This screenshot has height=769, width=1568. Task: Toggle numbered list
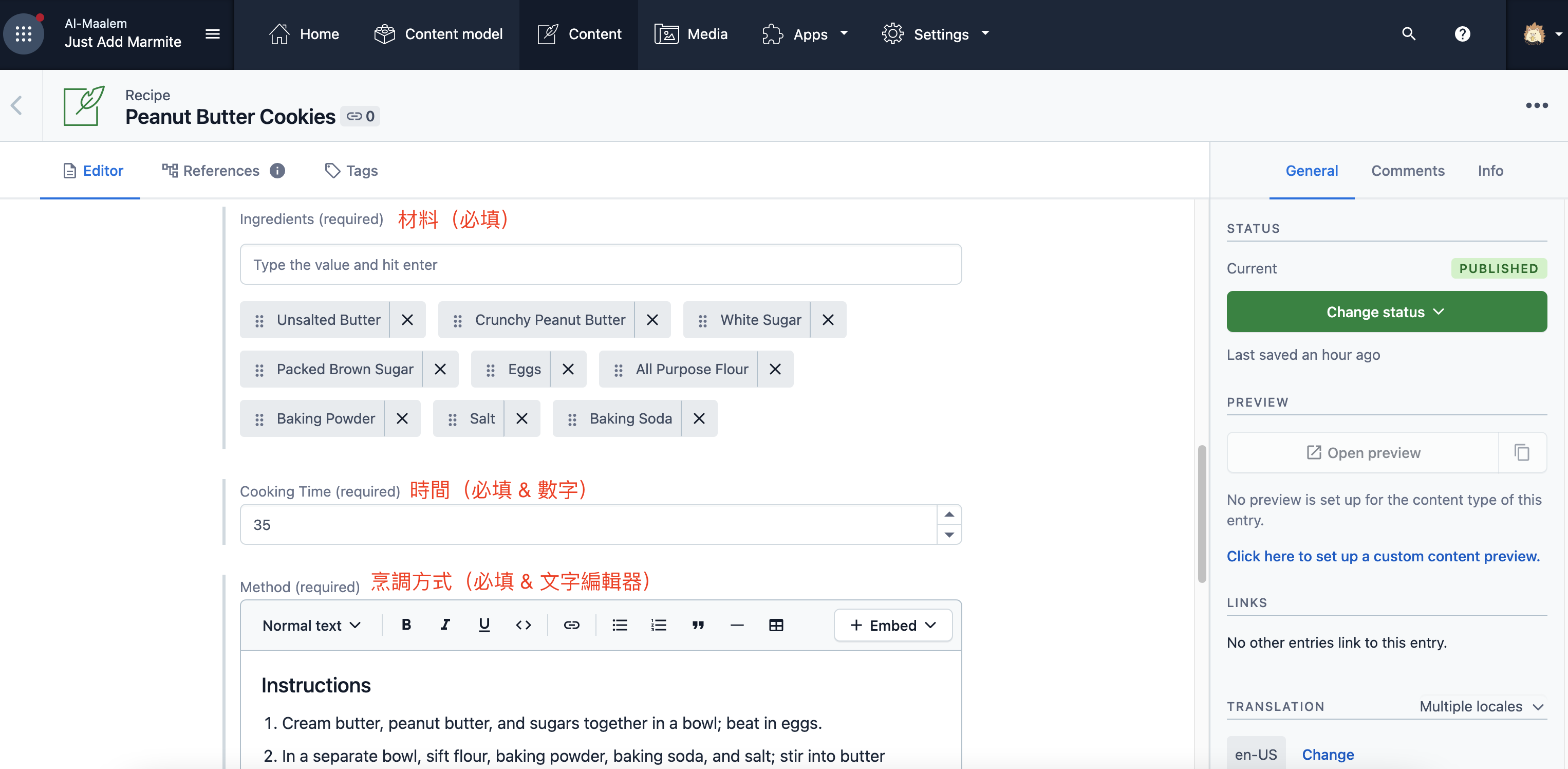[x=659, y=625]
